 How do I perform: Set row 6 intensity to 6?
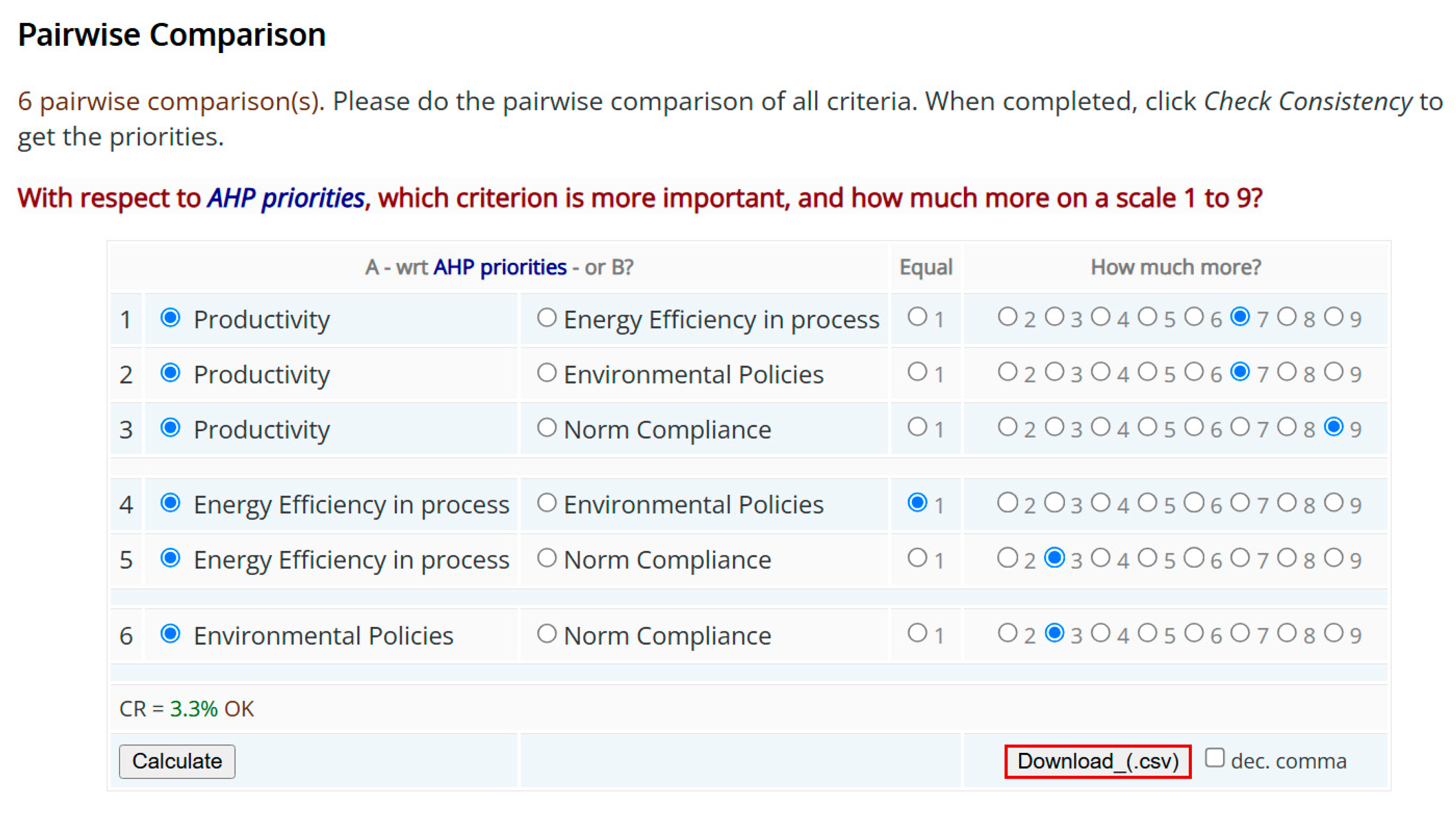1194,633
